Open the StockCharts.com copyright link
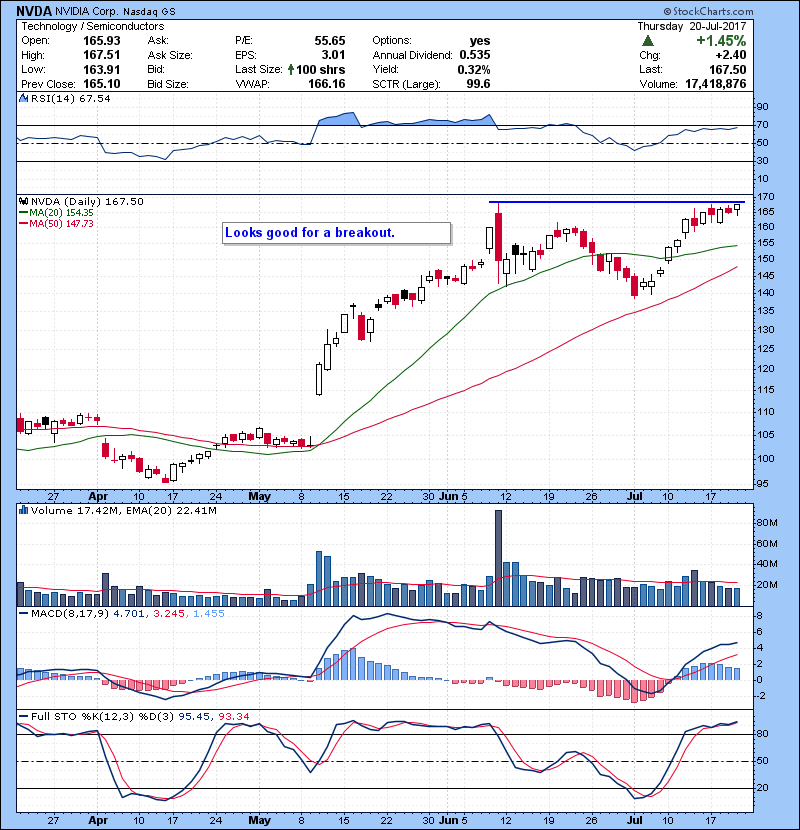 708,11
